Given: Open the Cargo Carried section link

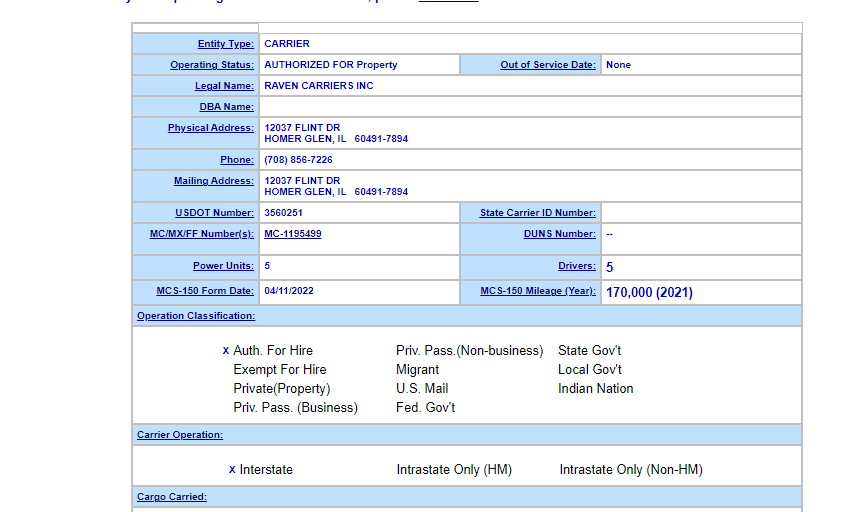Looking at the screenshot, I should (x=172, y=497).
